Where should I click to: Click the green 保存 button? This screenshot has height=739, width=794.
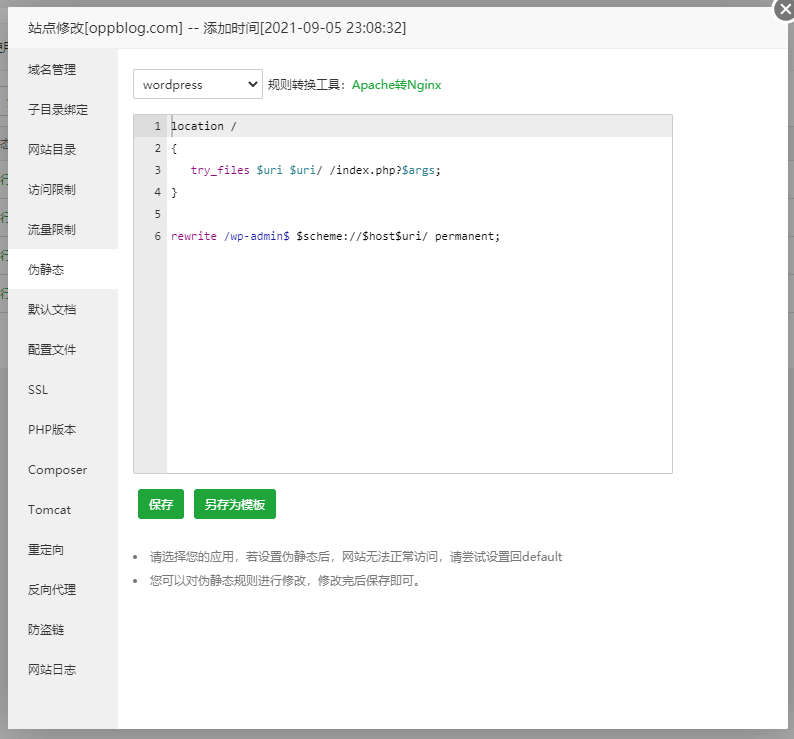click(x=161, y=505)
